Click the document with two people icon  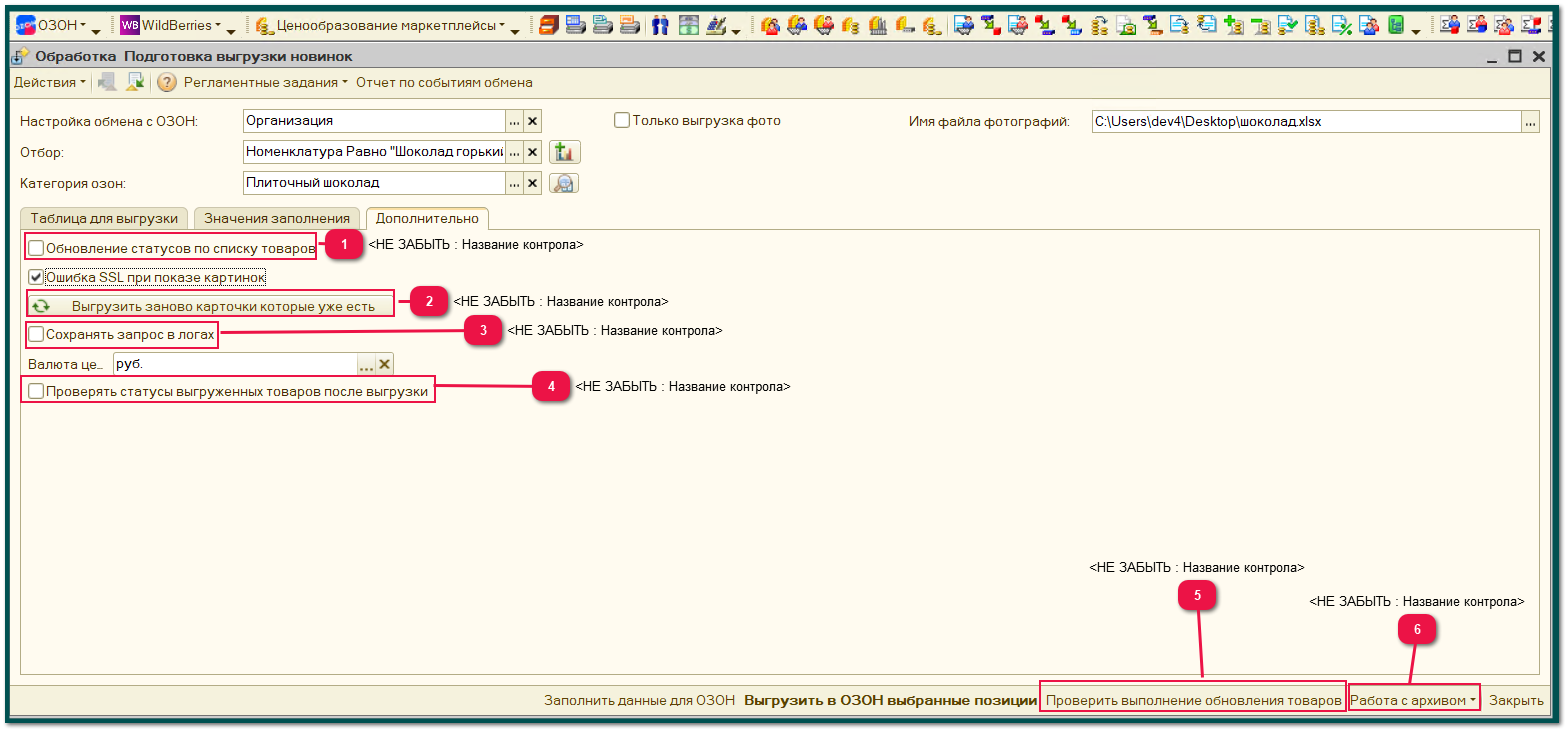[1368, 26]
